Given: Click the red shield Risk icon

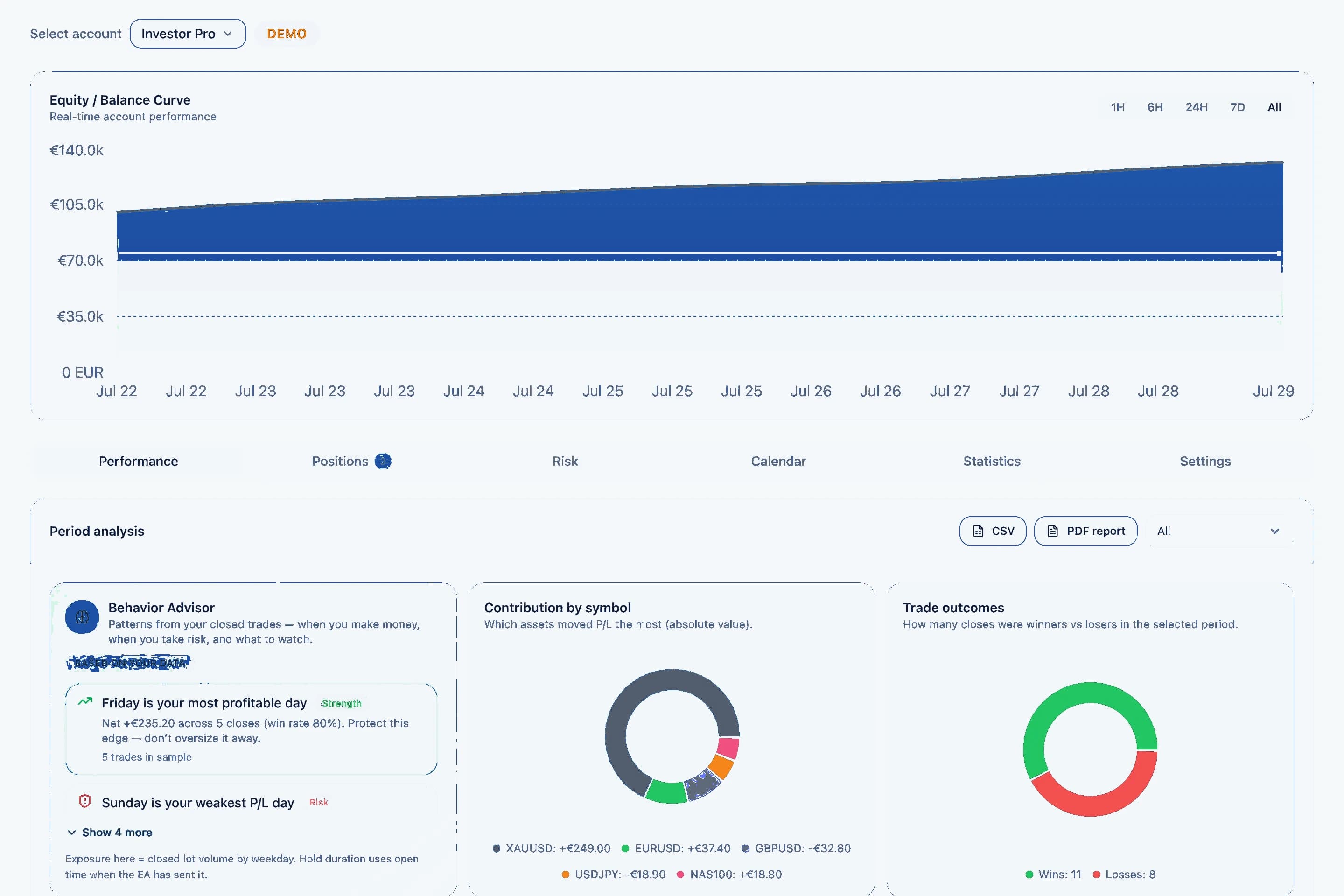Looking at the screenshot, I should pyautogui.click(x=85, y=801).
